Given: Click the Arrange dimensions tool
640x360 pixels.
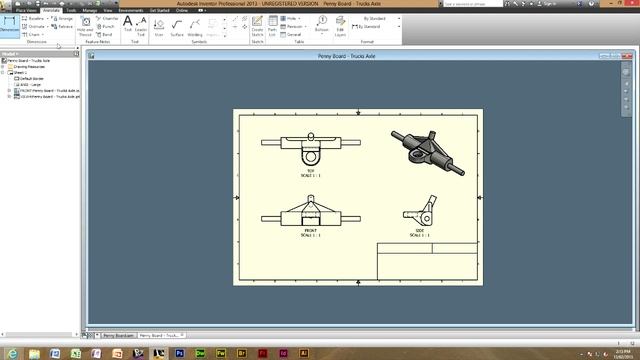Looking at the screenshot, I should point(62,18).
